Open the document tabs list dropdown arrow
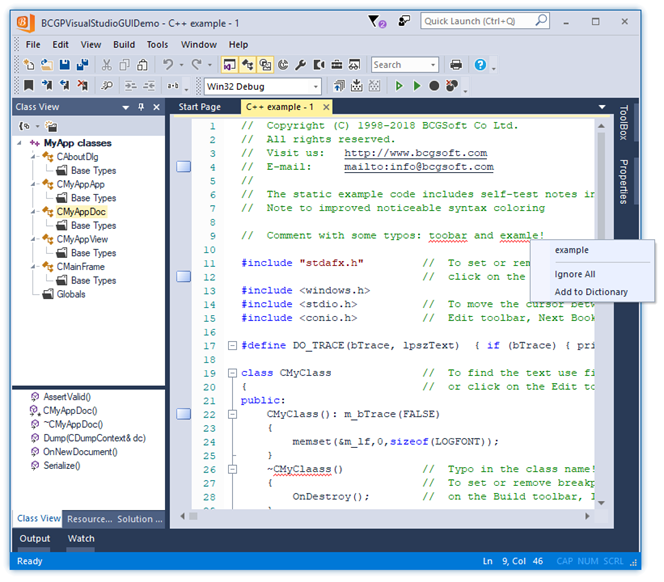Viewport: 664px width, 582px height. (x=602, y=107)
